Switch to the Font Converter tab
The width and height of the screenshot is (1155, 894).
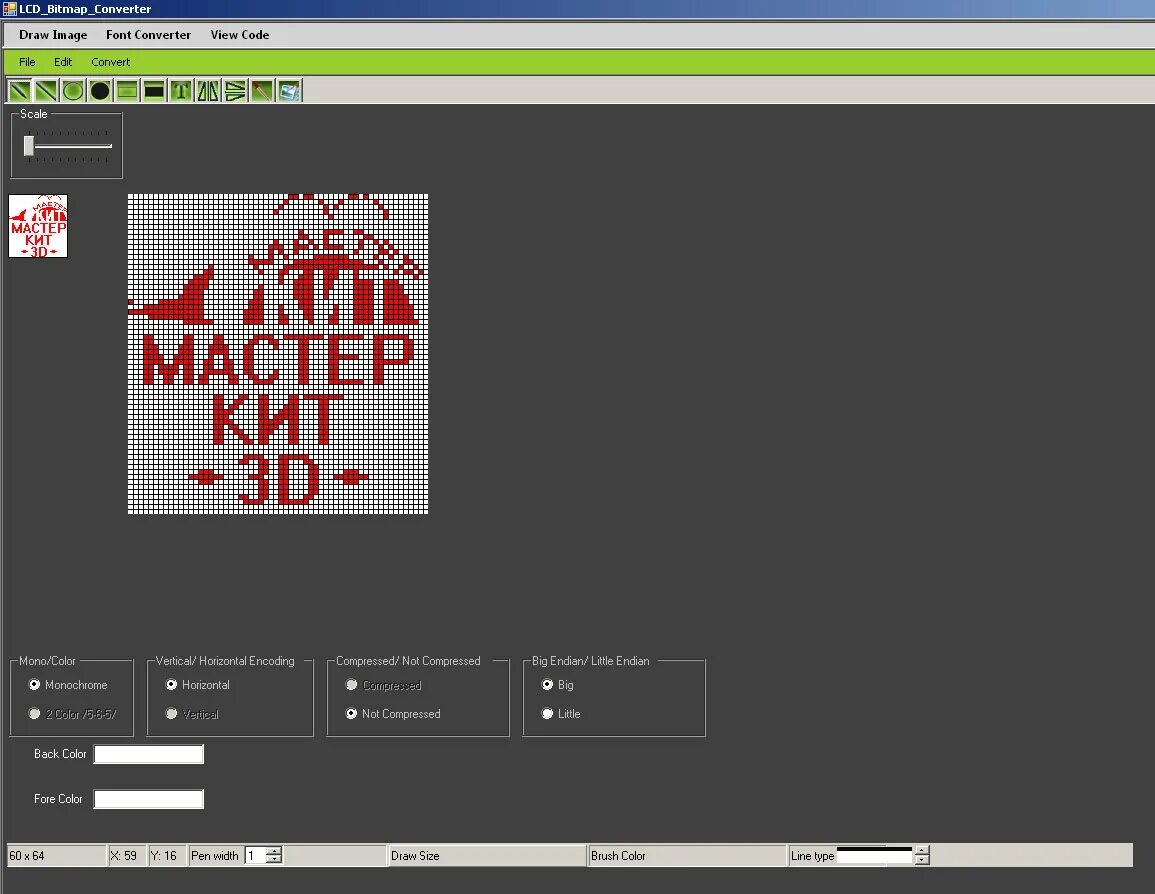pos(148,35)
